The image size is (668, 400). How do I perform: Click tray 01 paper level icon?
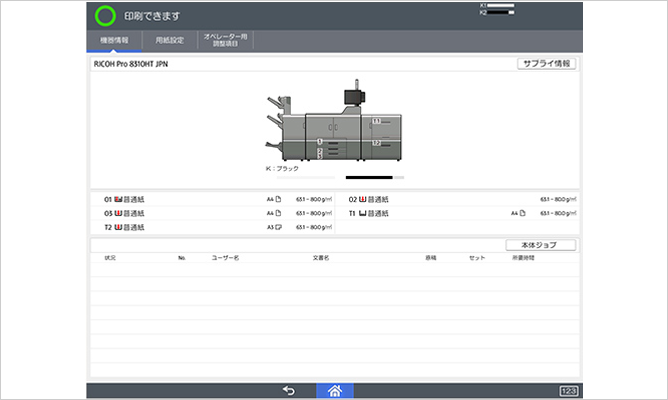[119, 200]
